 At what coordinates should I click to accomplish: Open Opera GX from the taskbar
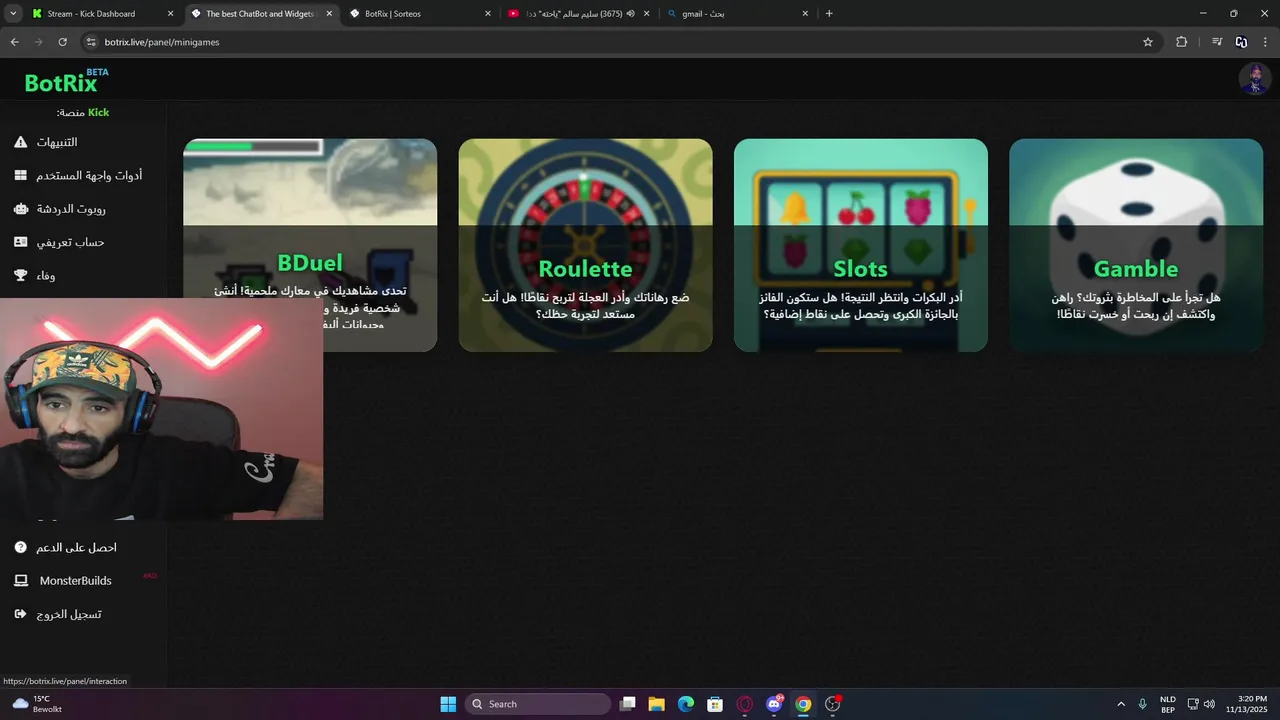[744, 704]
